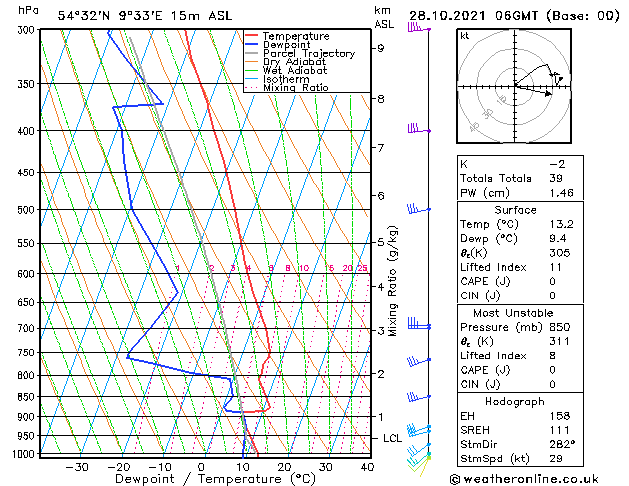The width and height of the screenshot is (629, 486).
Task: Click the wind barb at 500 hPa
Action: pyautogui.click(x=419, y=209)
